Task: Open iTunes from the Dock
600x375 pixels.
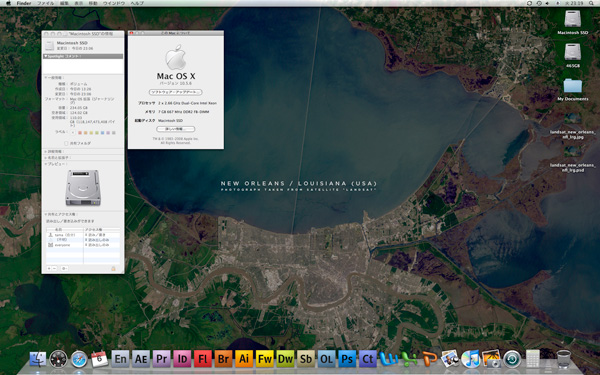Action: [471, 359]
